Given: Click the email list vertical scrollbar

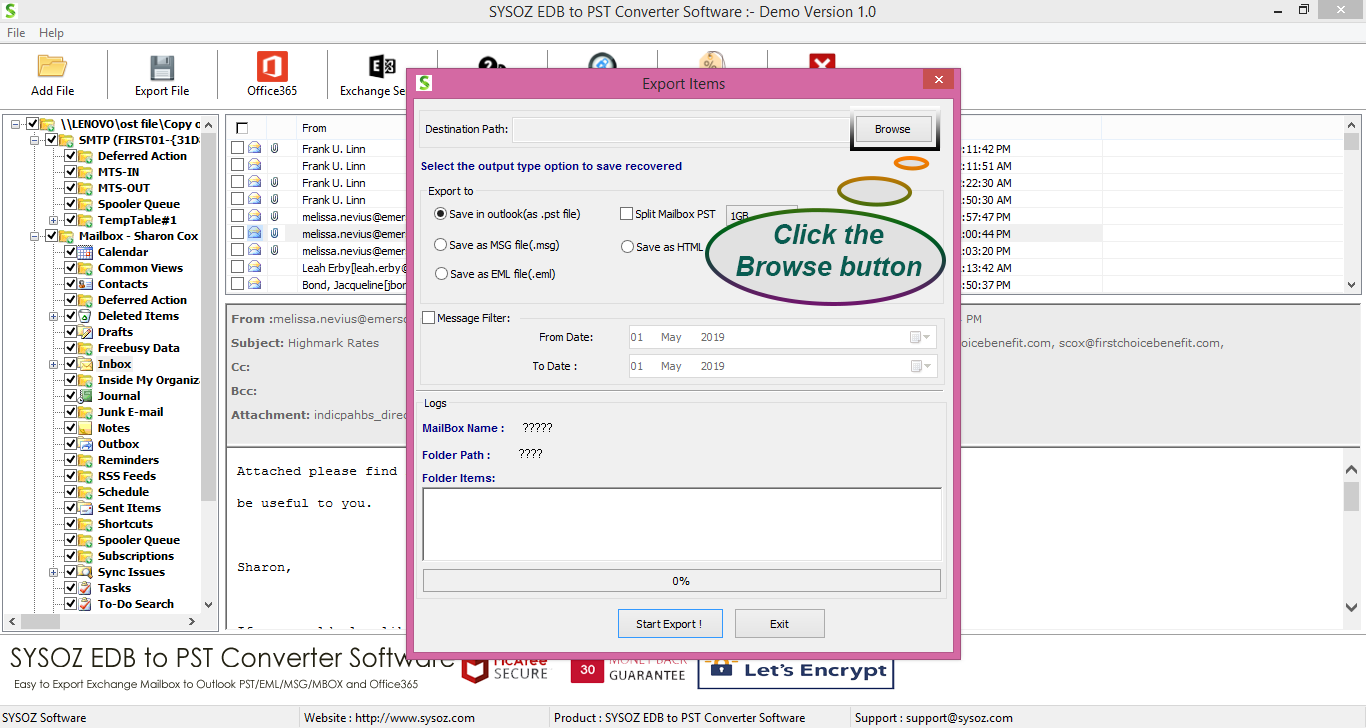Looking at the screenshot, I should point(1352,205).
